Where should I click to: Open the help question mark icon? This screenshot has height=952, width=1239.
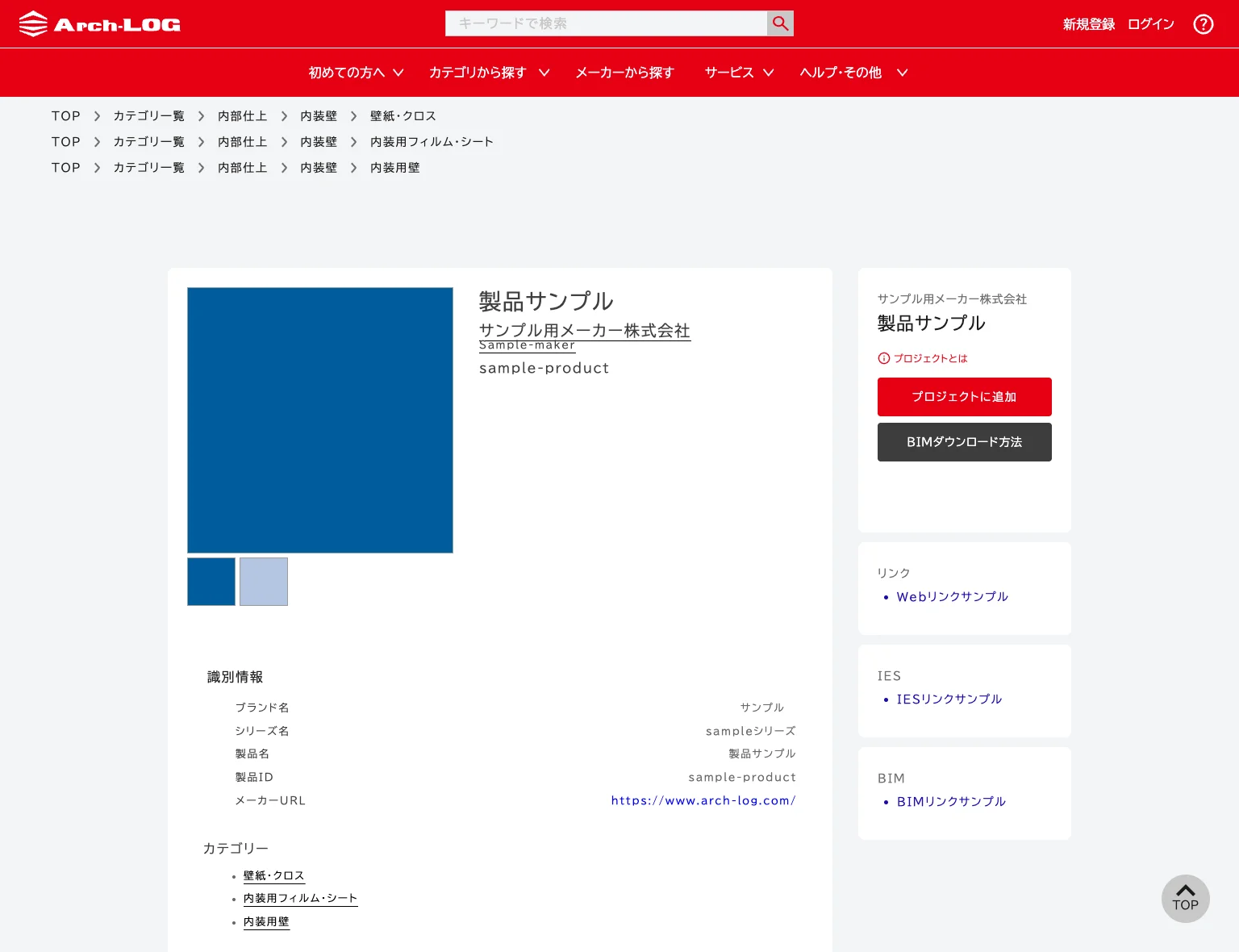(x=1203, y=24)
